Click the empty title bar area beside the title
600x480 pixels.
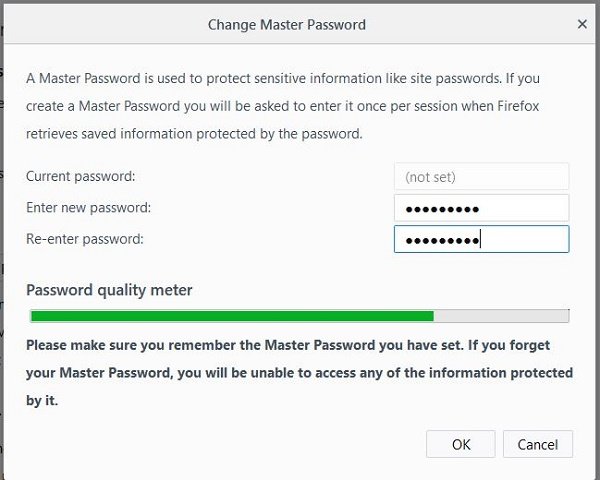click(x=471, y=24)
